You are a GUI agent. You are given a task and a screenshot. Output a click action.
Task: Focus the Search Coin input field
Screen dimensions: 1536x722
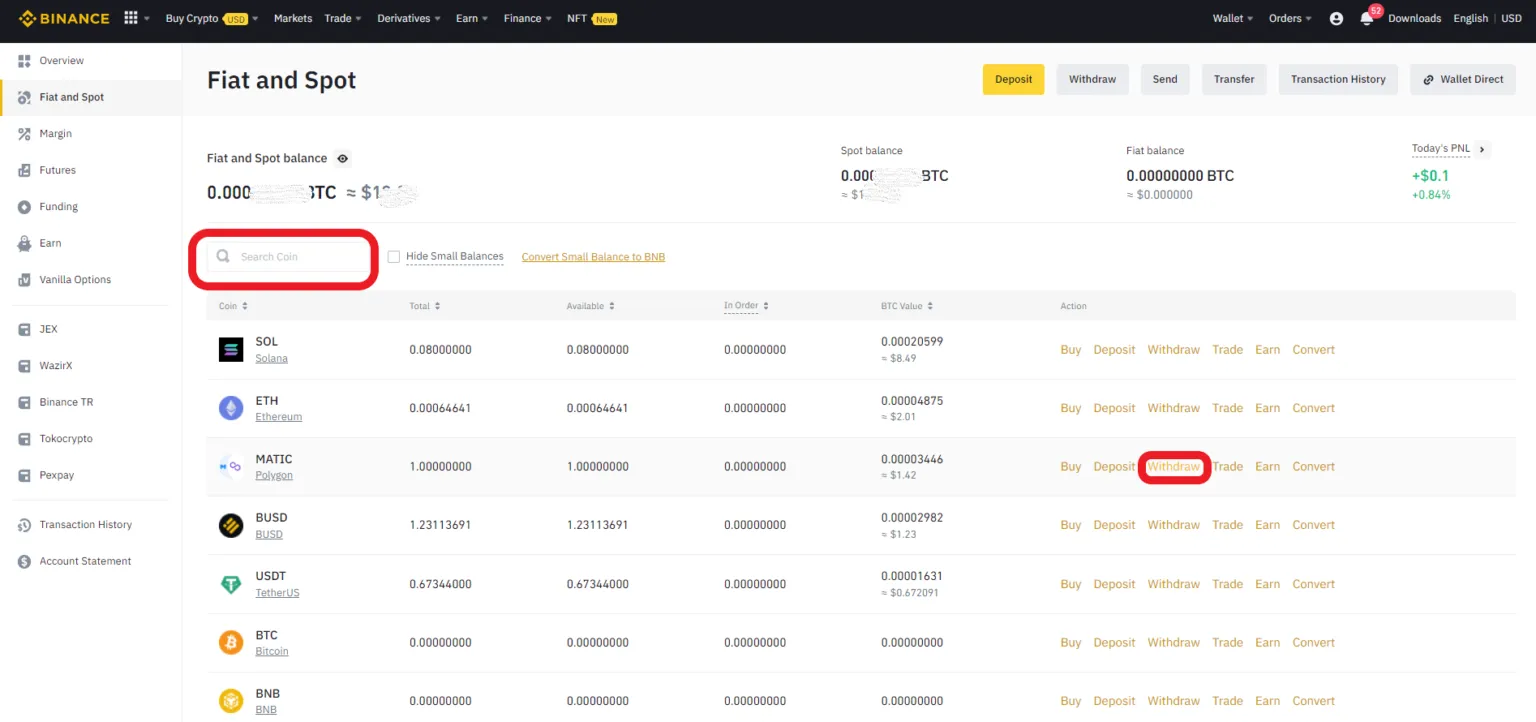pos(288,257)
